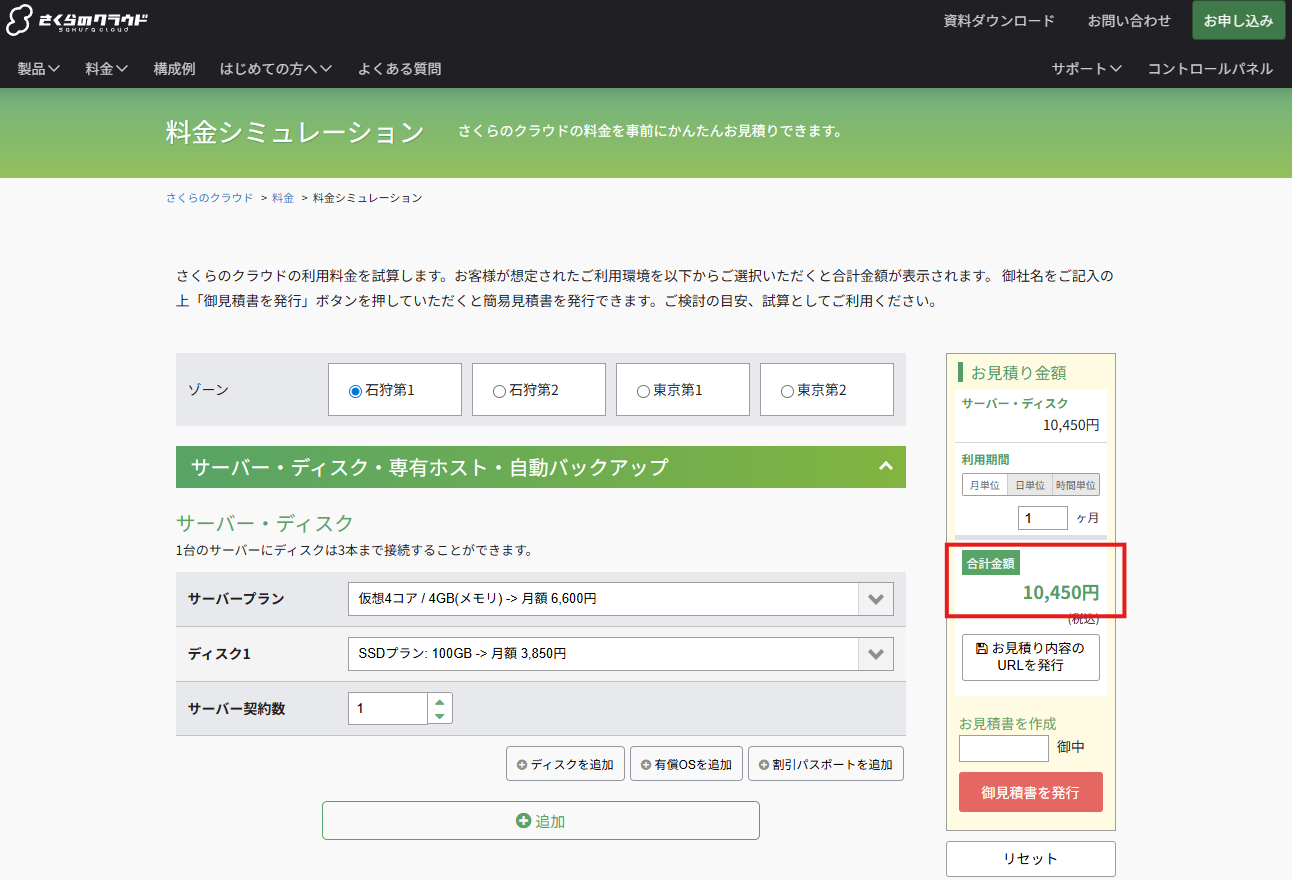Click the plus icon on 割引パスポートを追加
This screenshot has height=880, width=1292.
coord(763,763)
